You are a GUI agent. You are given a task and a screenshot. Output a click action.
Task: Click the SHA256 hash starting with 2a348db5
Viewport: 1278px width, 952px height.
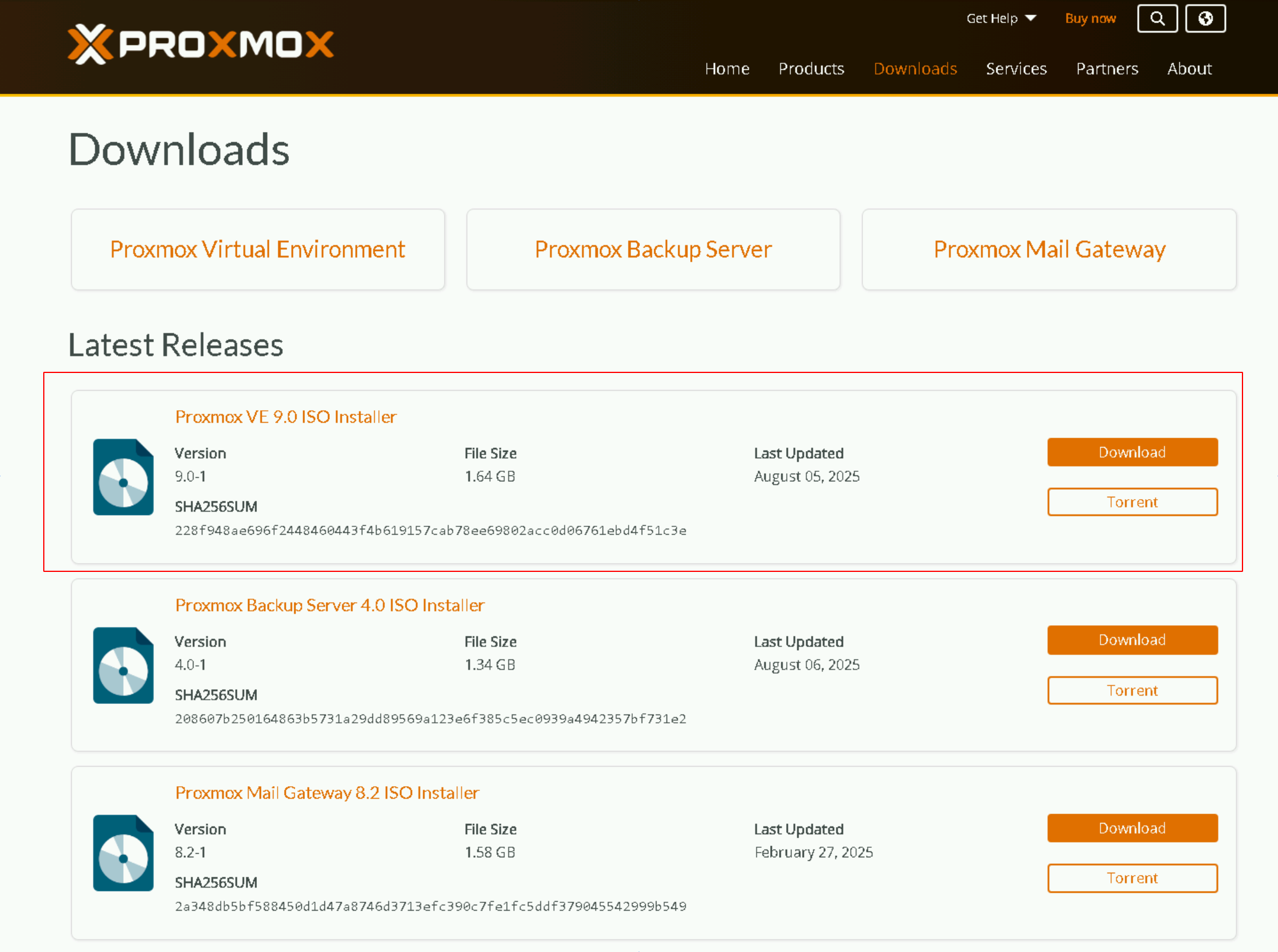[430, 906]
